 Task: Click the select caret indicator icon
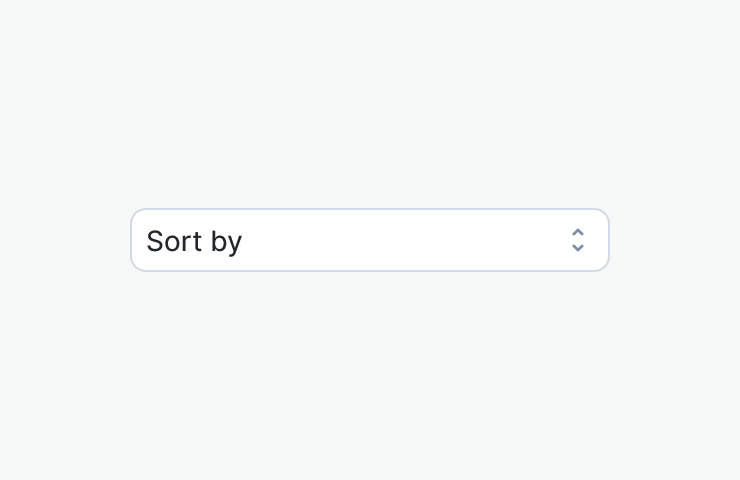[577, 240]
